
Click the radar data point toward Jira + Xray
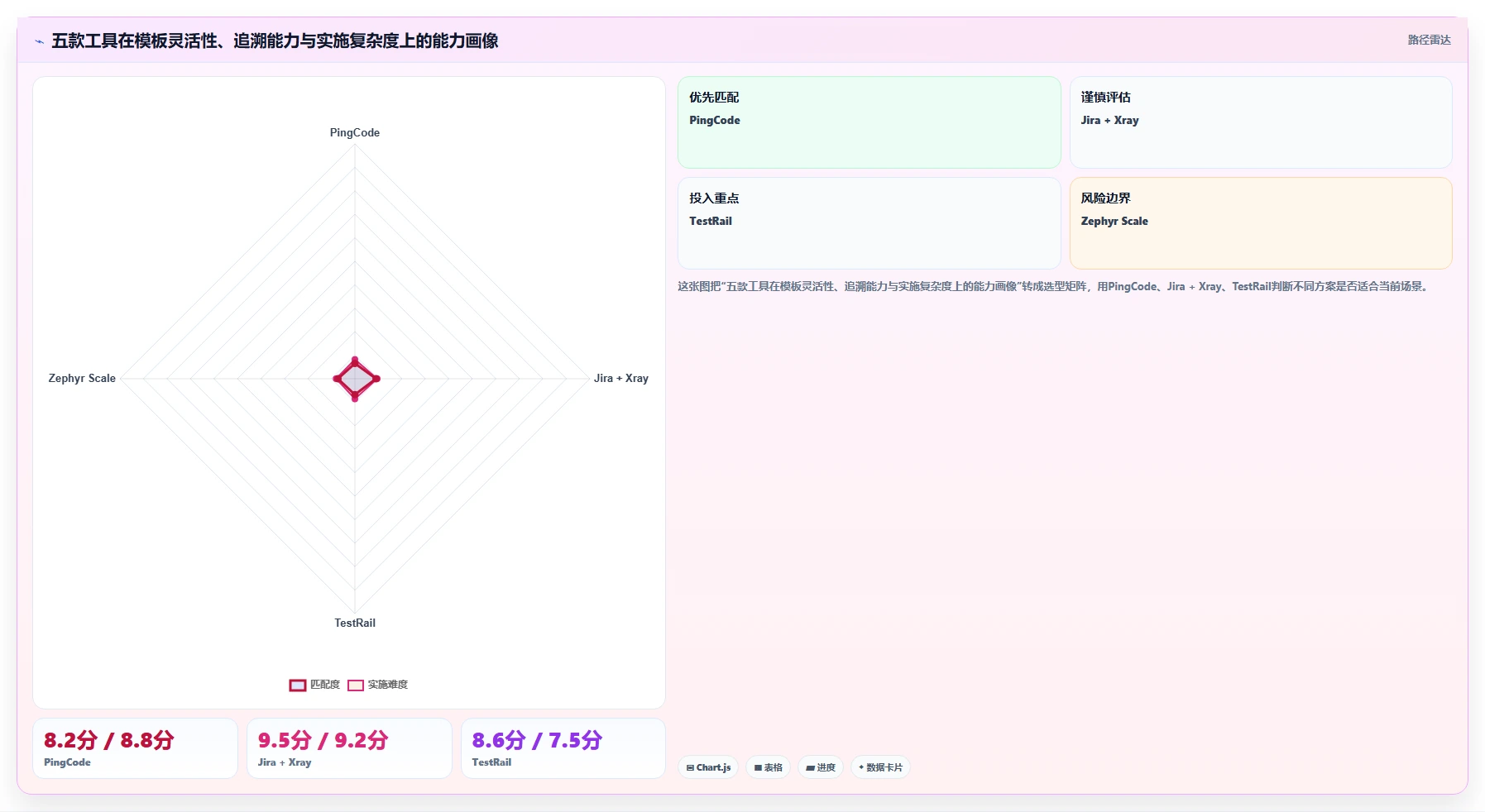pos(376,379)
